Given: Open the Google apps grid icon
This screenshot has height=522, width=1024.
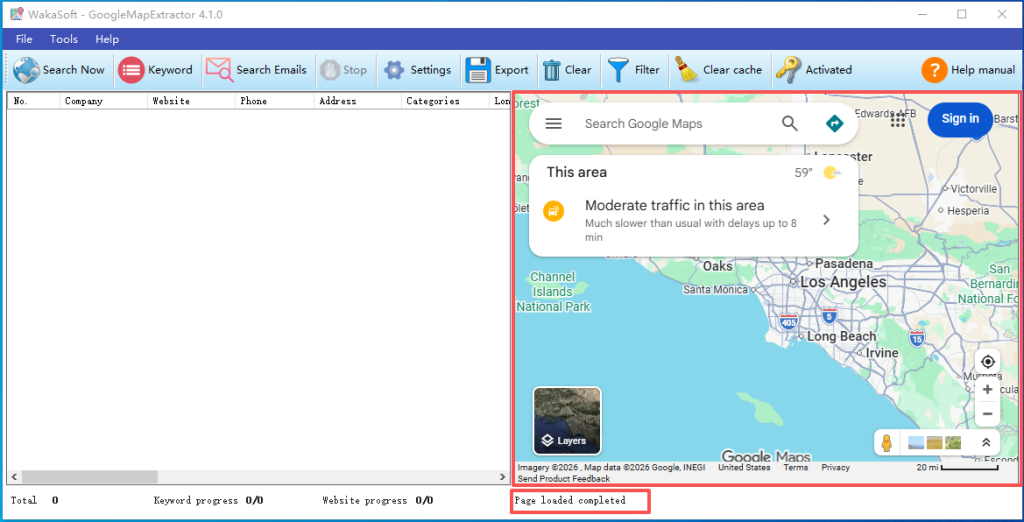Looking at the screenshot, I should pyautogui.click(x=897, y=119).
